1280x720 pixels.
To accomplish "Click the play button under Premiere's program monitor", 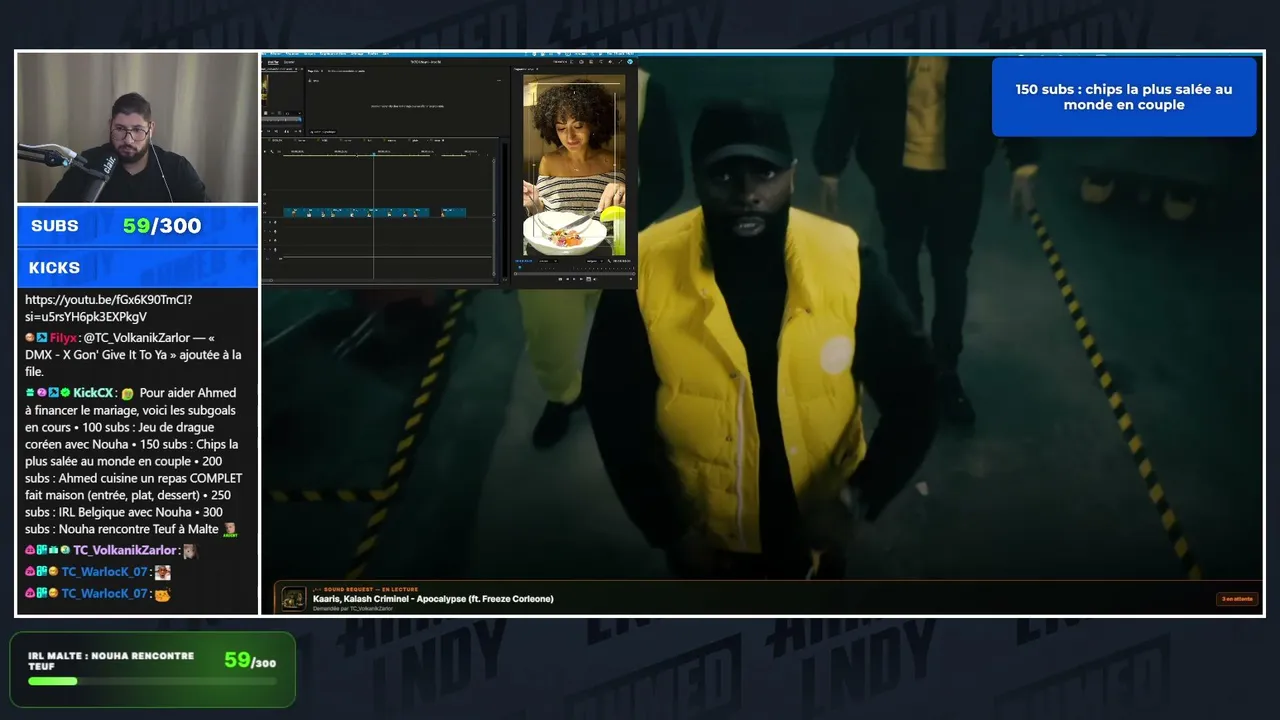I will point(573,279).
